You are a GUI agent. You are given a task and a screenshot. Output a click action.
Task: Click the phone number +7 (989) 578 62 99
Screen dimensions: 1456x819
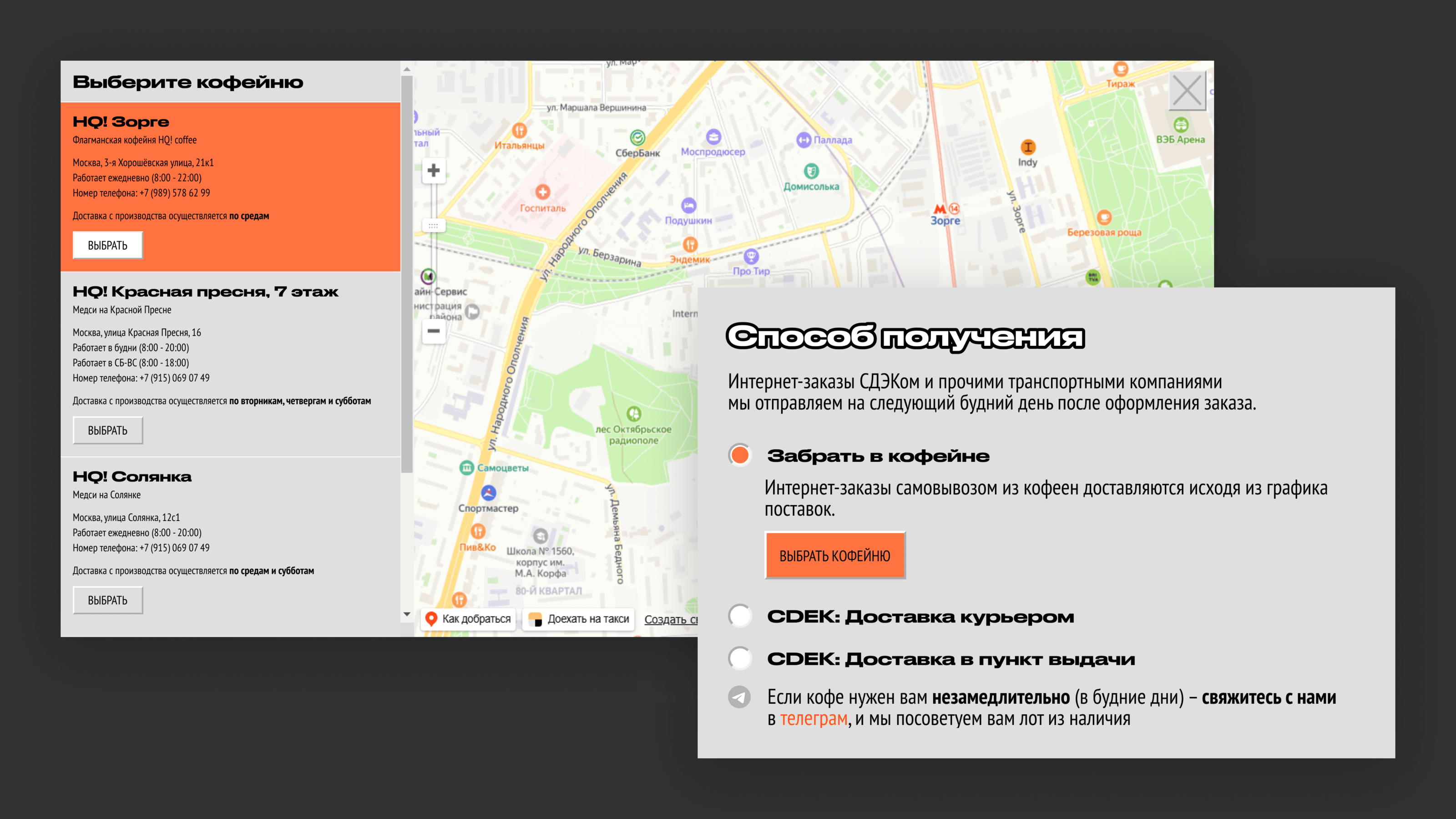tap(175, 193)
